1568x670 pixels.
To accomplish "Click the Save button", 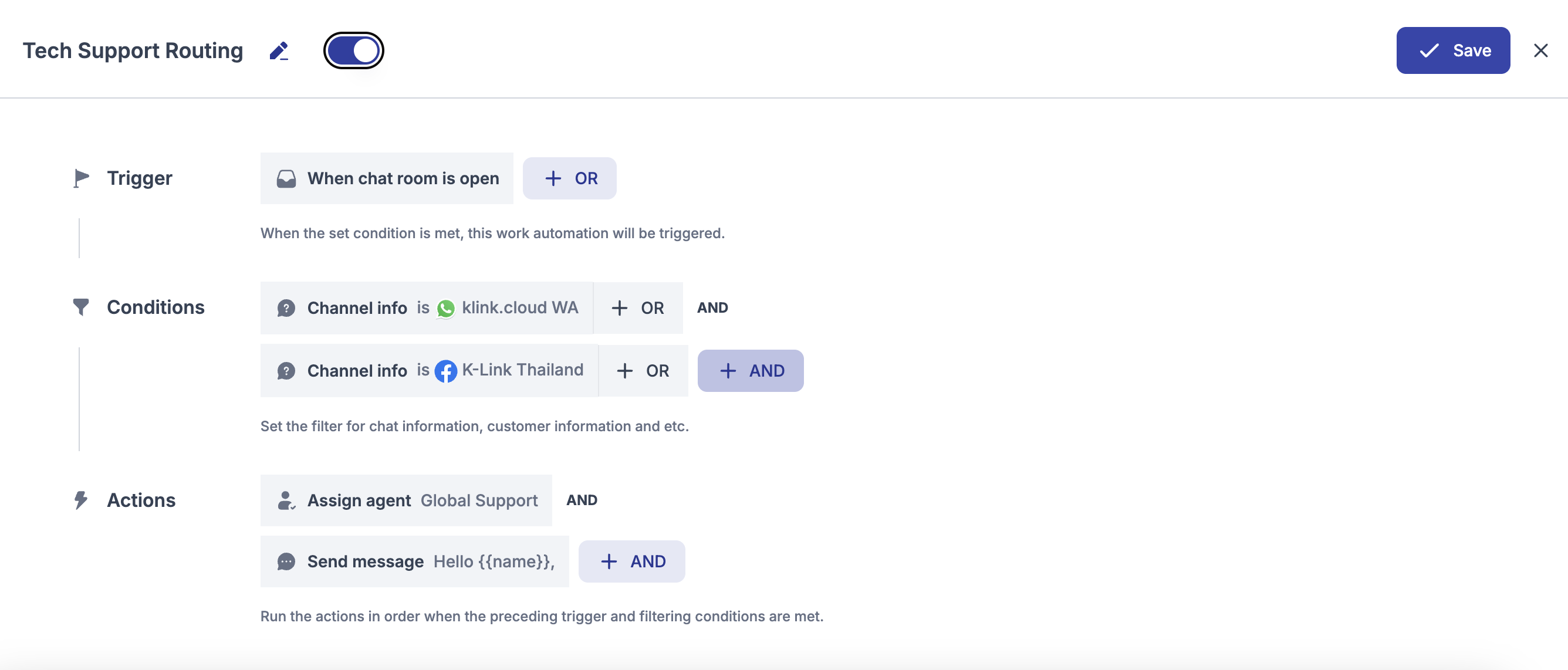I will [1452, 50].
